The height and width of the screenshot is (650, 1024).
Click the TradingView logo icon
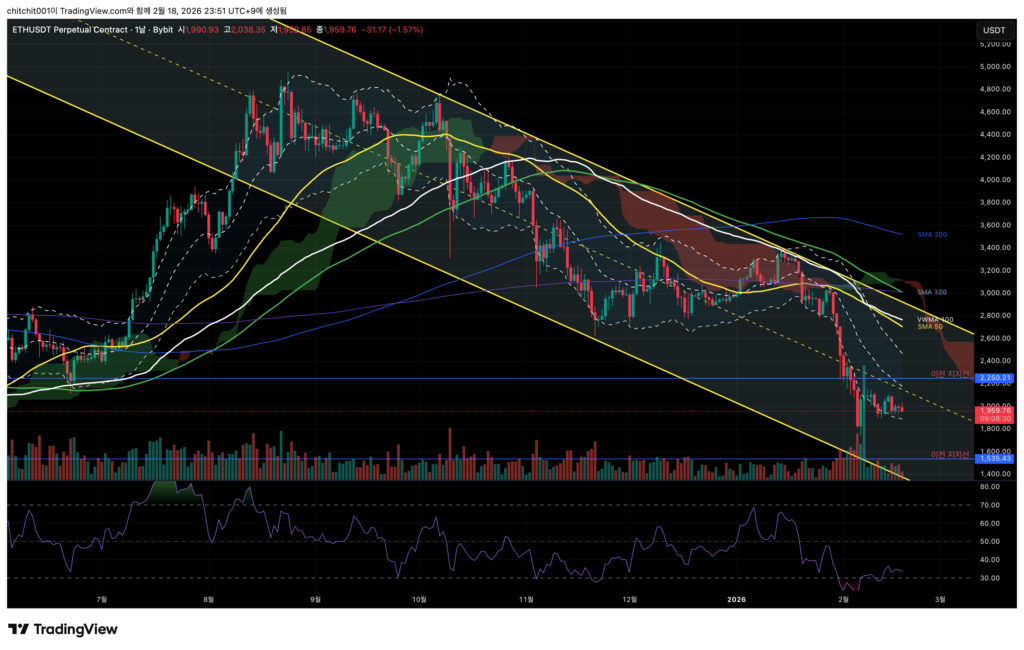pos(18,629)
